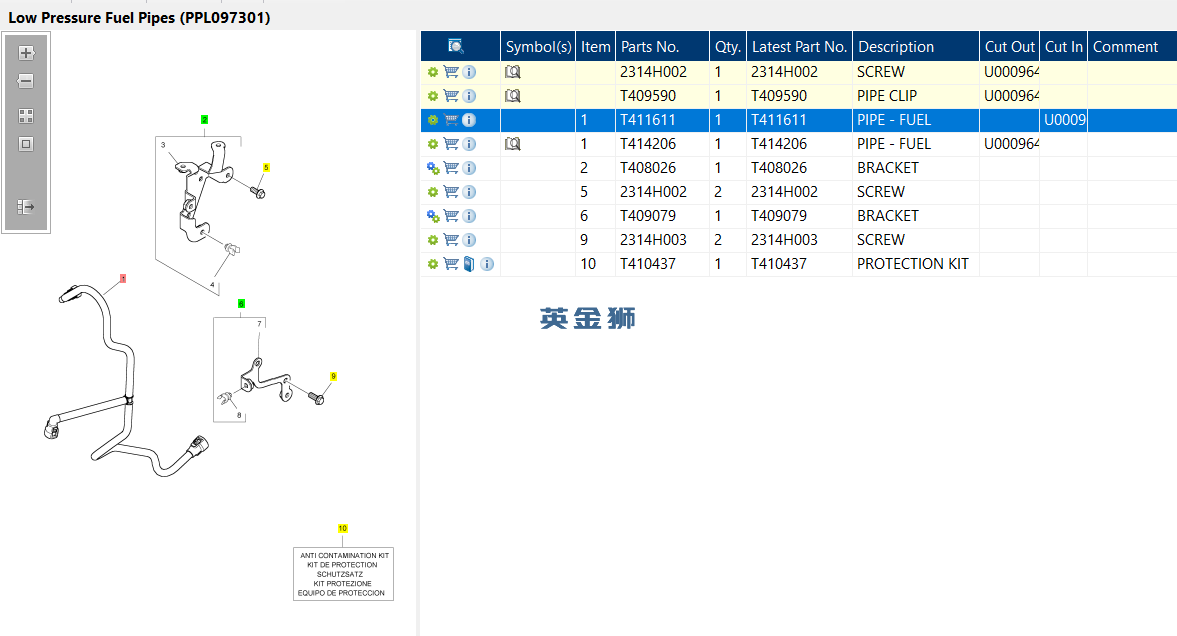Image resolution: width=1177 pixels, height=636 pixels.
Task: Show info for T410437 PROTECTION KIT
Action: click(x=487, y=264)
